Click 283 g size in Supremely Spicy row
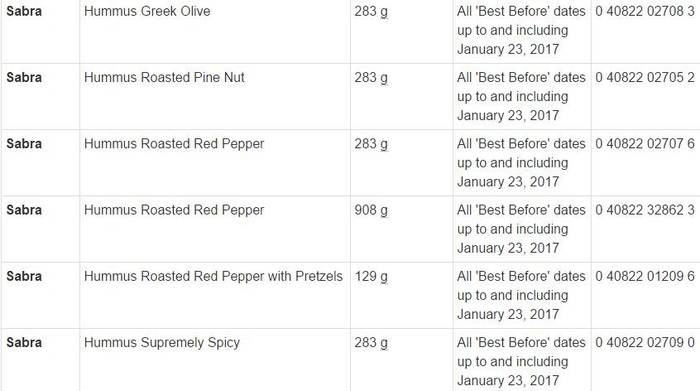The image size is (700, 391). pyautogui.click(x=371, y=343)
